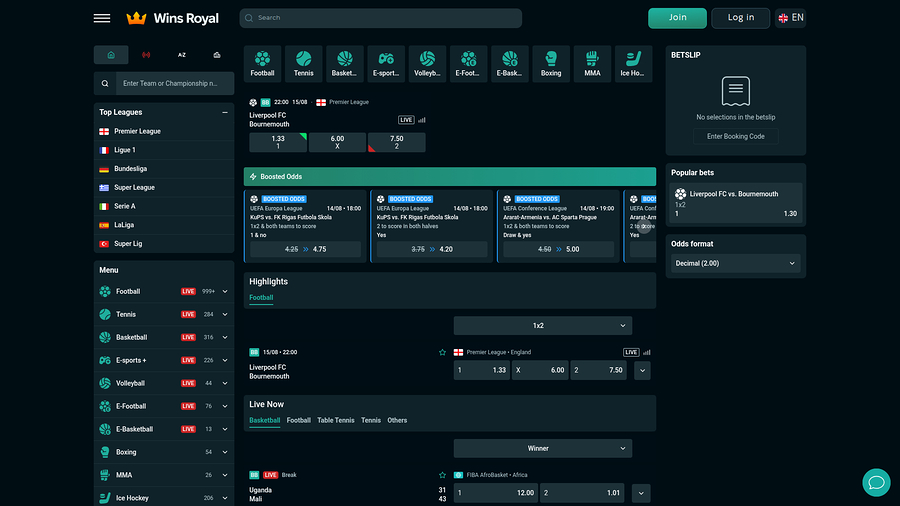Collapse the Top Leagues section
The image size is (900, 506).
(225, 112)
